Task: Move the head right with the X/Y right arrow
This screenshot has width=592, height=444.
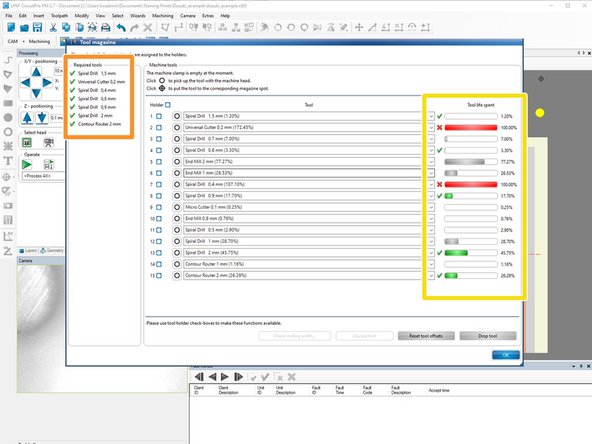Action: (47, 82)
